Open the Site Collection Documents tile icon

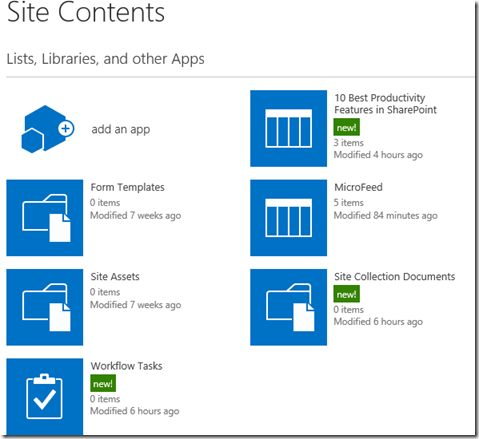[289, 307]
